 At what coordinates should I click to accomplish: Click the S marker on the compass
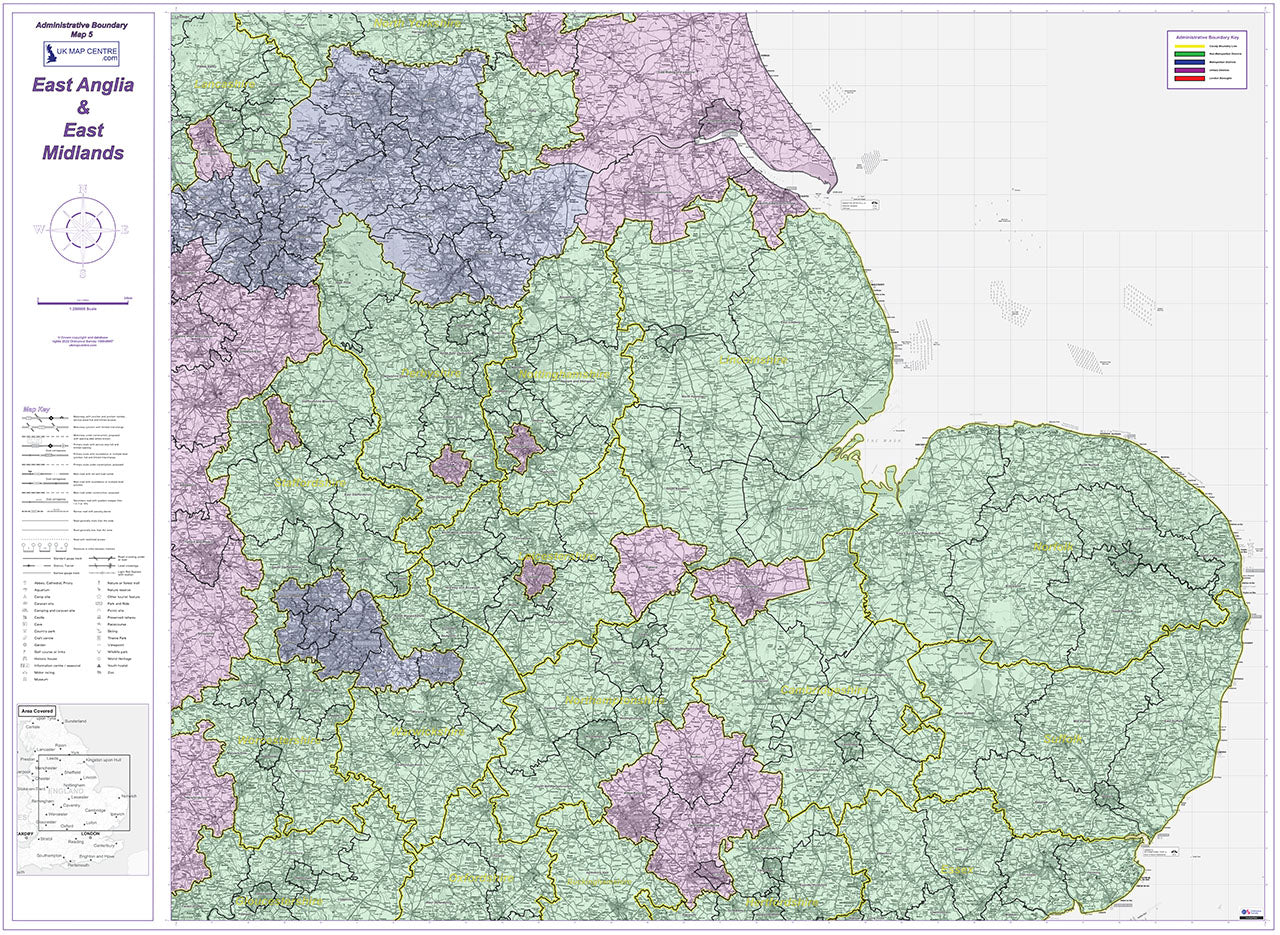83,272
